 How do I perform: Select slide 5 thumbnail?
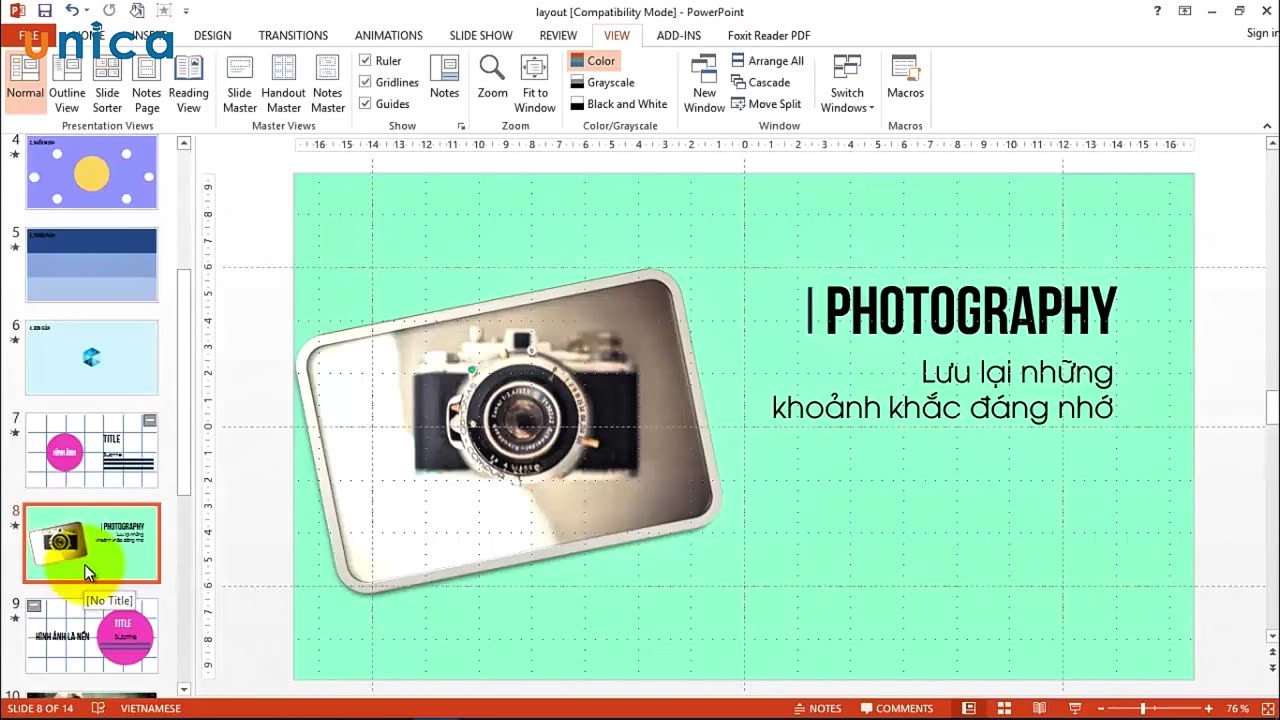[92, 265]
